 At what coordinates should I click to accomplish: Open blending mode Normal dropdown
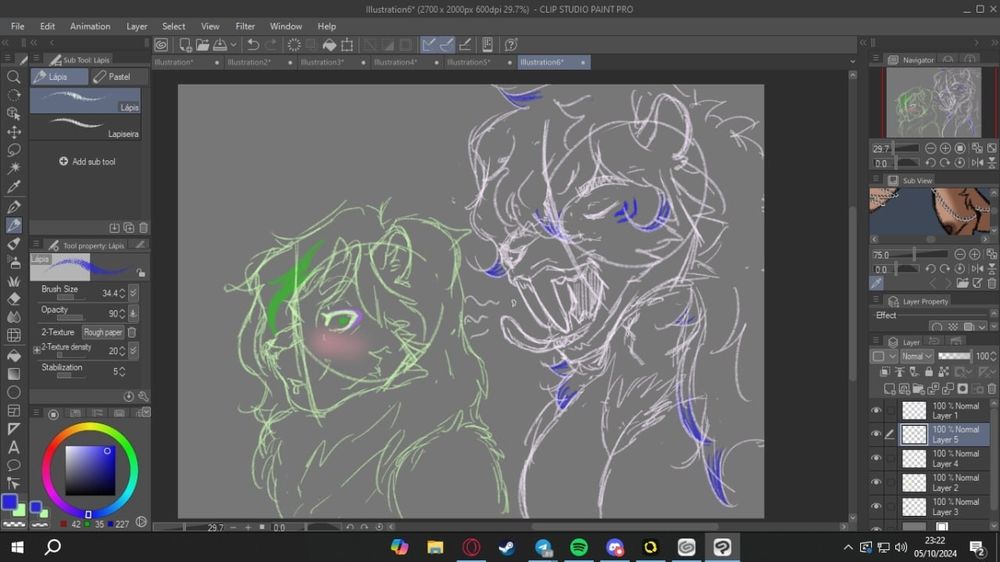(917, 356)
